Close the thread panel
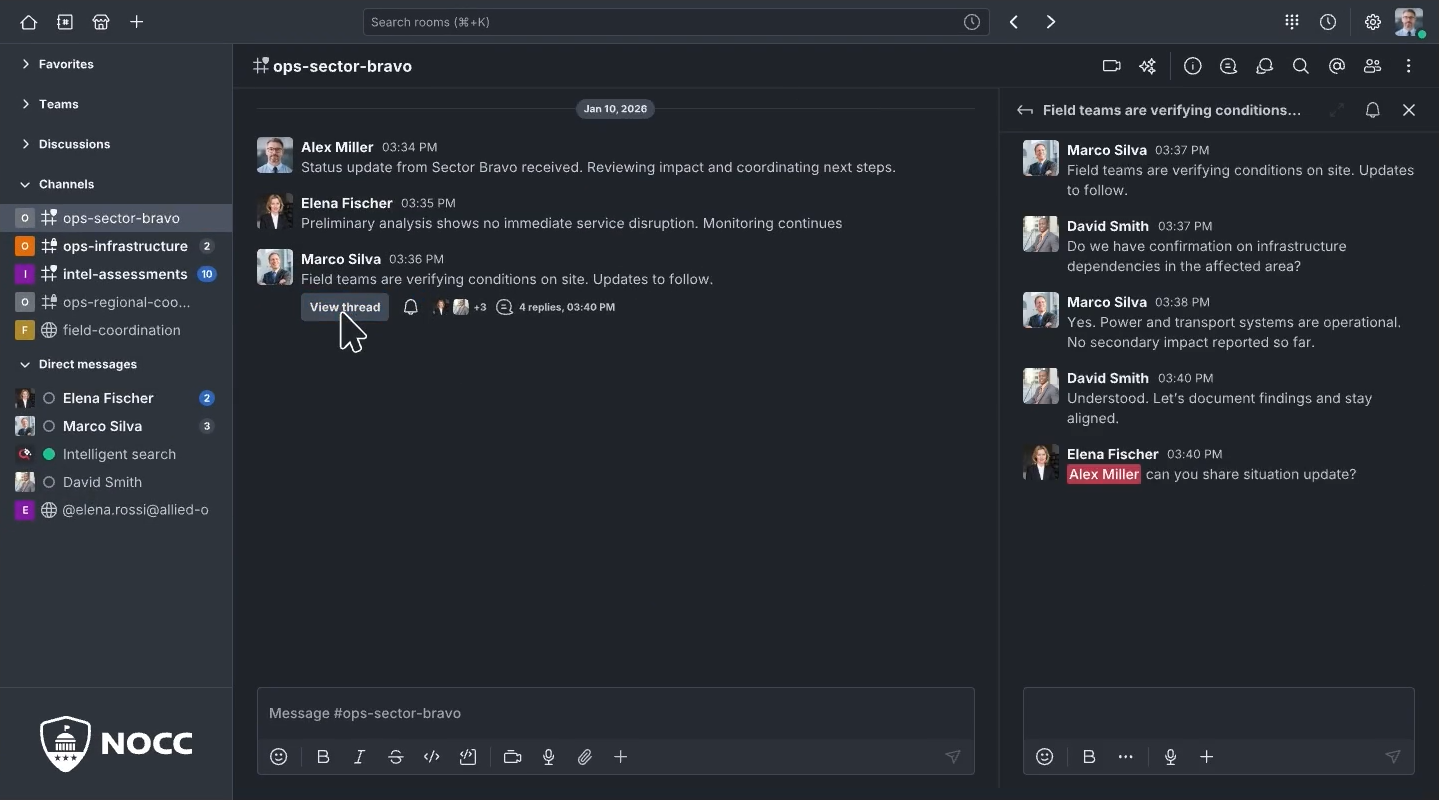This screenshot has width=1439, height=800. coord(1409,110)
